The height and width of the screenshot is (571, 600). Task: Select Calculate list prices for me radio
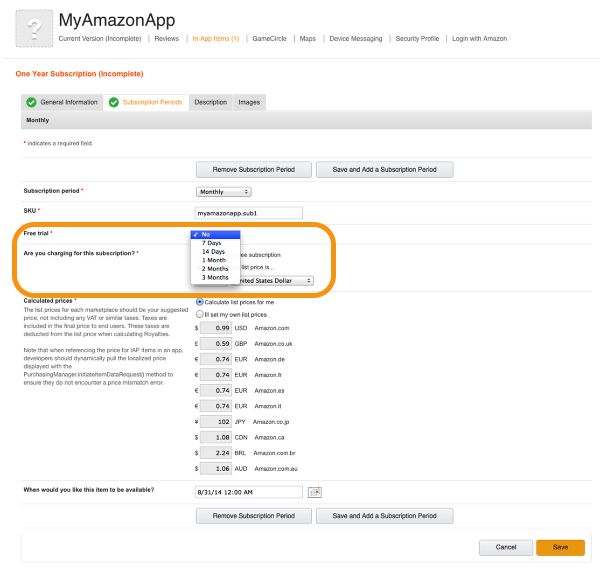[x=199, y=302]
